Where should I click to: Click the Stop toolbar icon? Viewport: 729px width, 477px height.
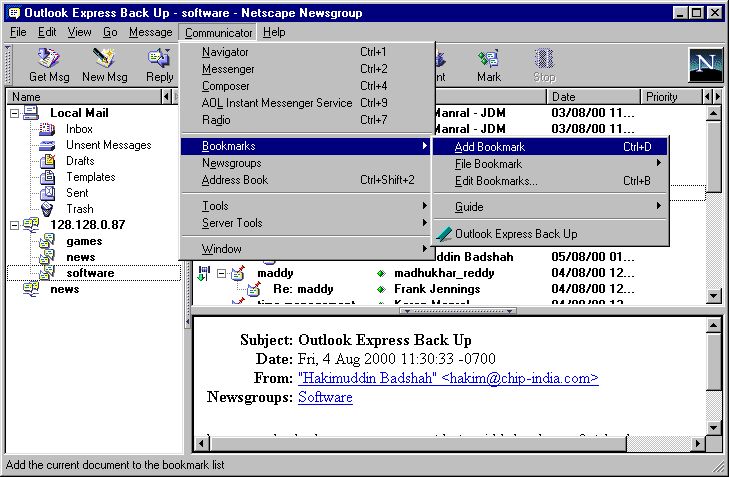tap(544, 58)
